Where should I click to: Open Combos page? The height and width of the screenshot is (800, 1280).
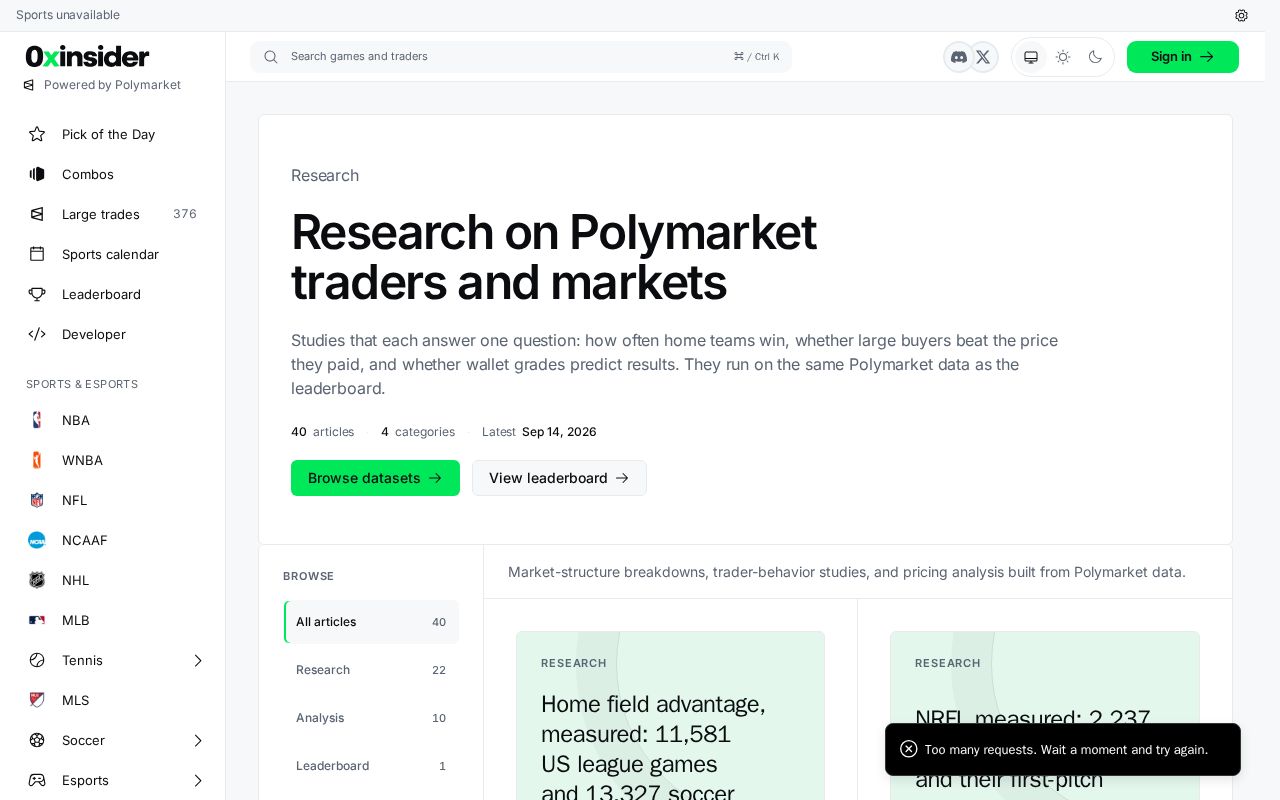(112, 174)
